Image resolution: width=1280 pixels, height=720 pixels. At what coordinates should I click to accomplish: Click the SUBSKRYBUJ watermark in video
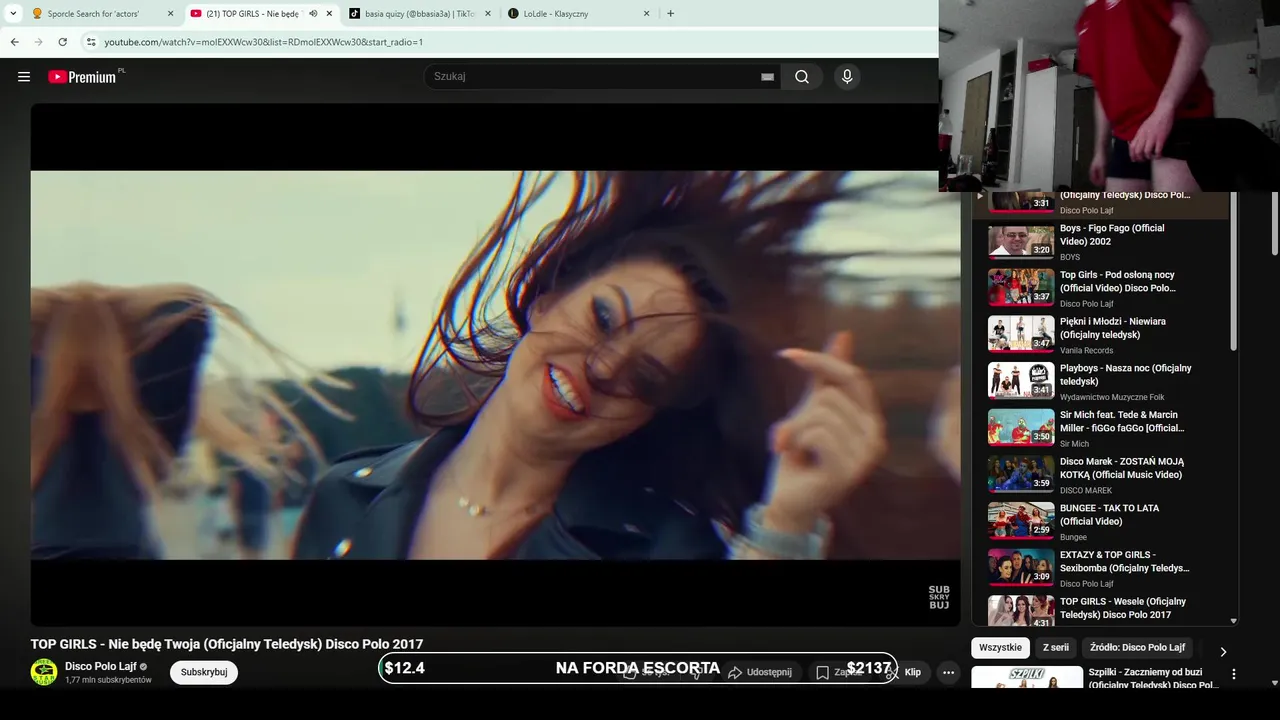coord(939,597)
